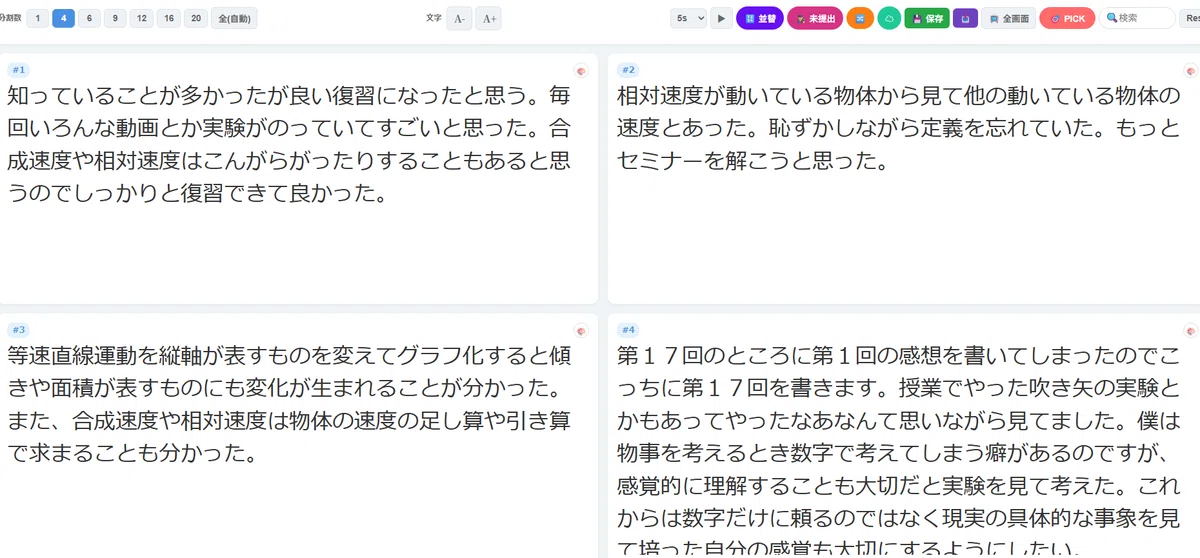Click into the 検索 search field
The image size is (1200, 558).
pos(1137,18)
